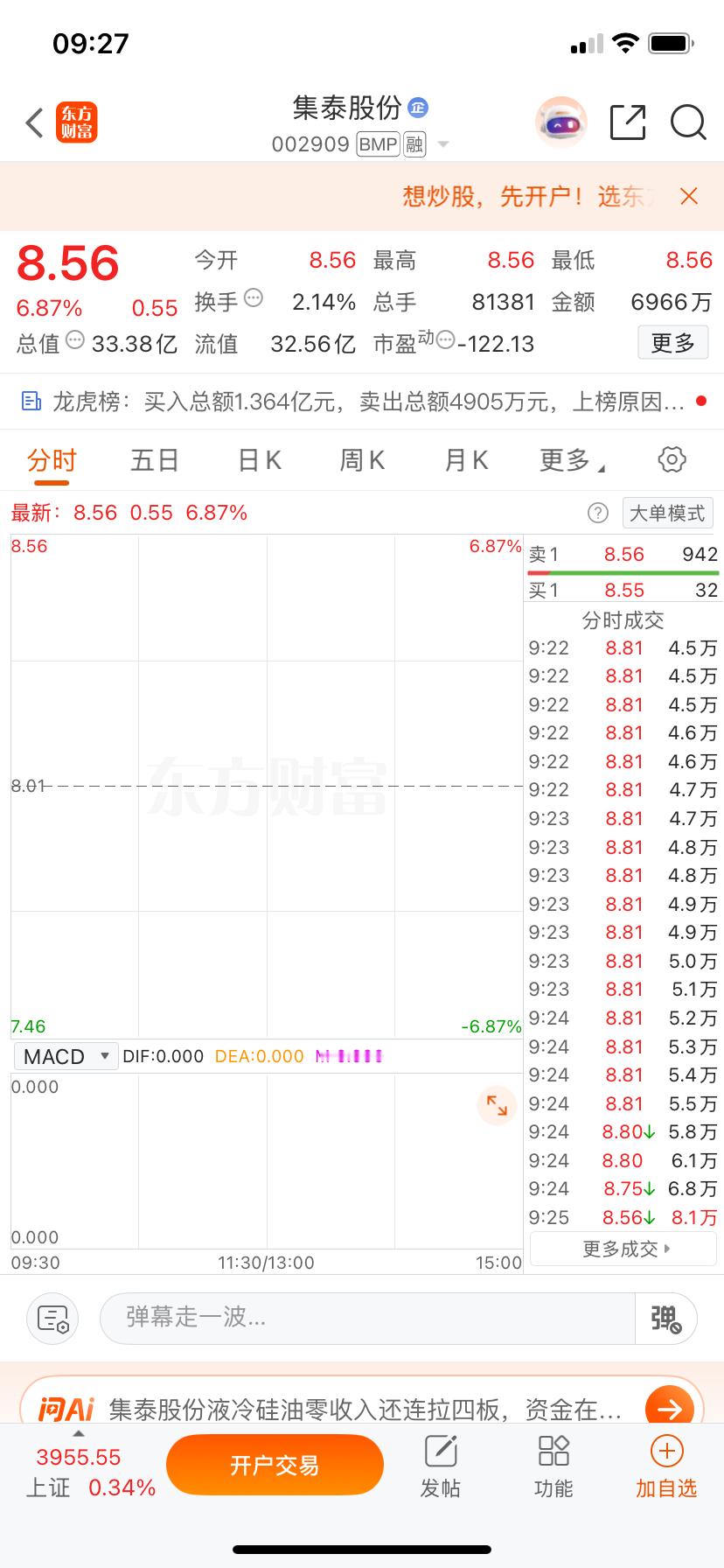
Task: Tap the 市盈 info bubble icon
Action: pos(444,340)
